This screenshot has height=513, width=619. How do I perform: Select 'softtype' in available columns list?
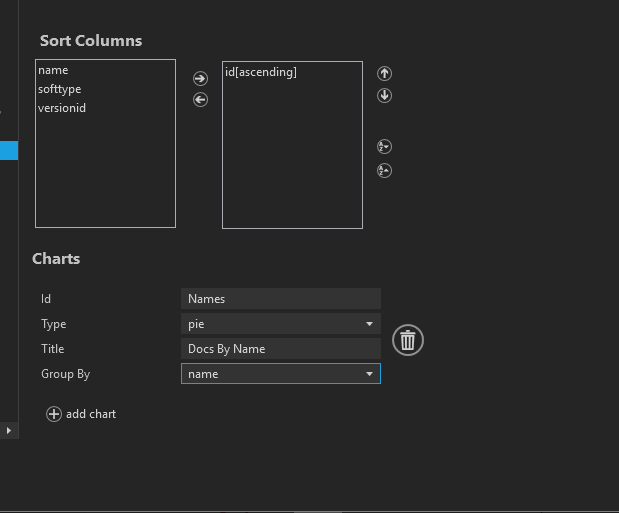point(105,89)
